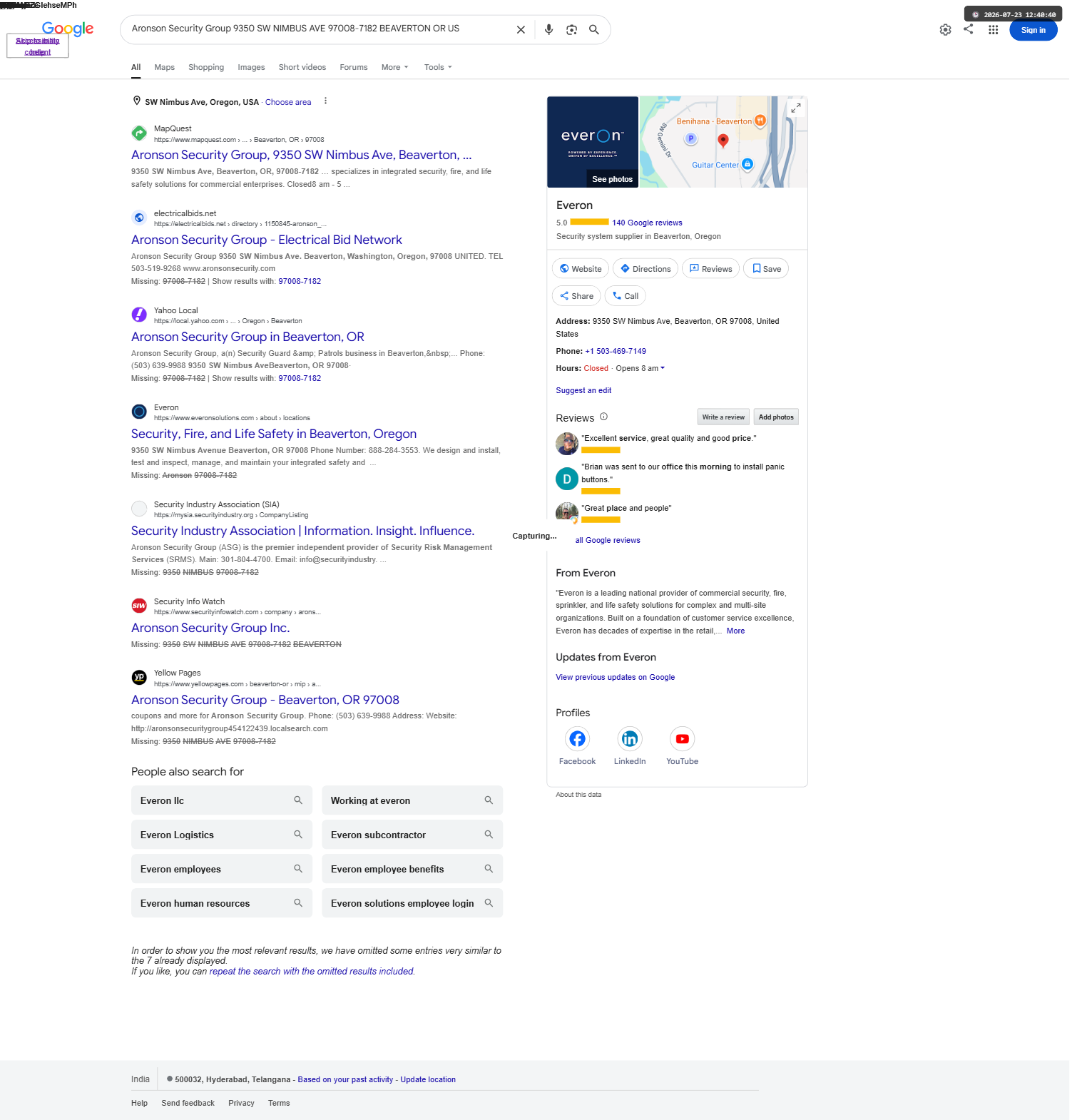Click the Yellow Pages favicon

pyautogui.click(x=139, y=677)
